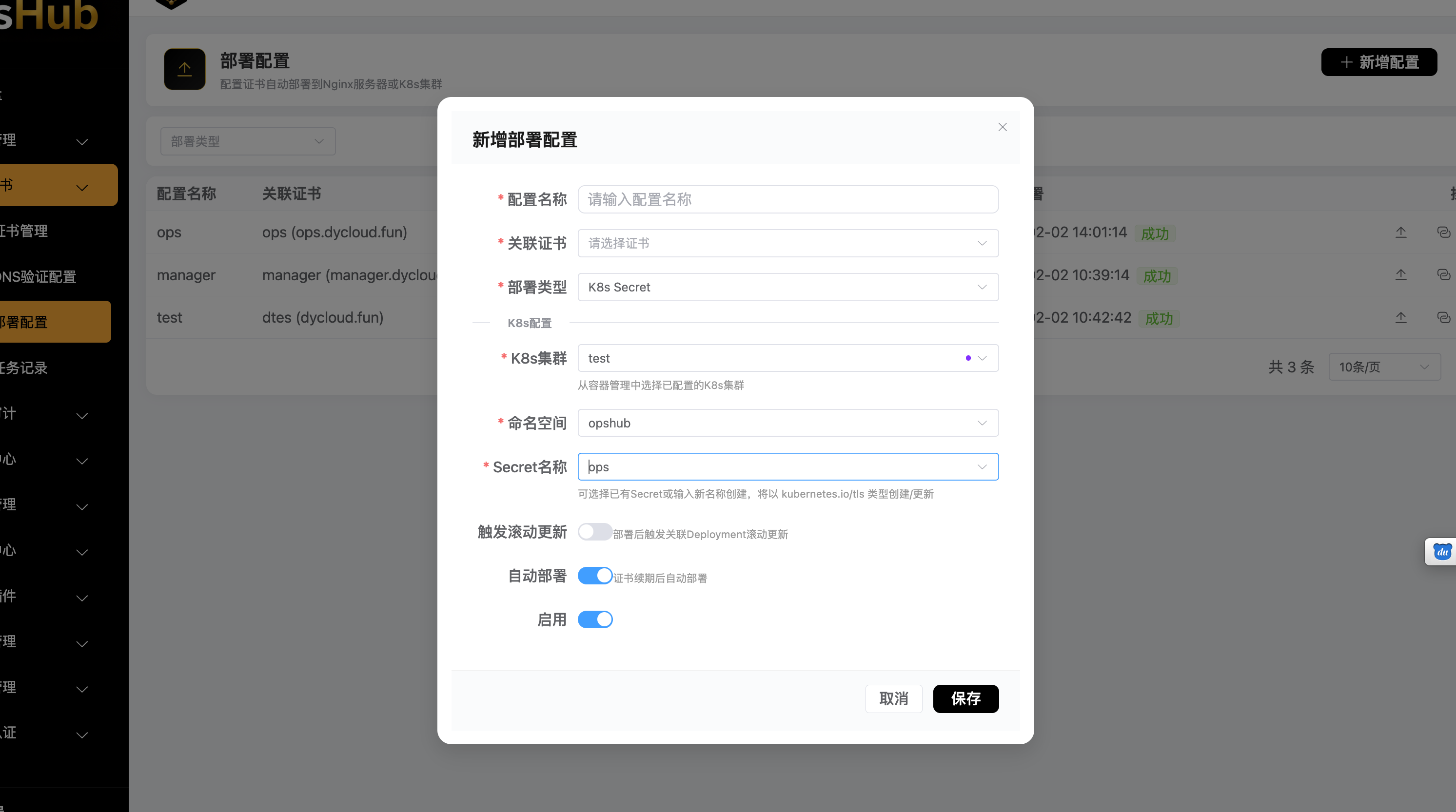This screenshot has height=812, width=1456.
Task: Click the link icon on the test row
Action: tap(1445, 318)
